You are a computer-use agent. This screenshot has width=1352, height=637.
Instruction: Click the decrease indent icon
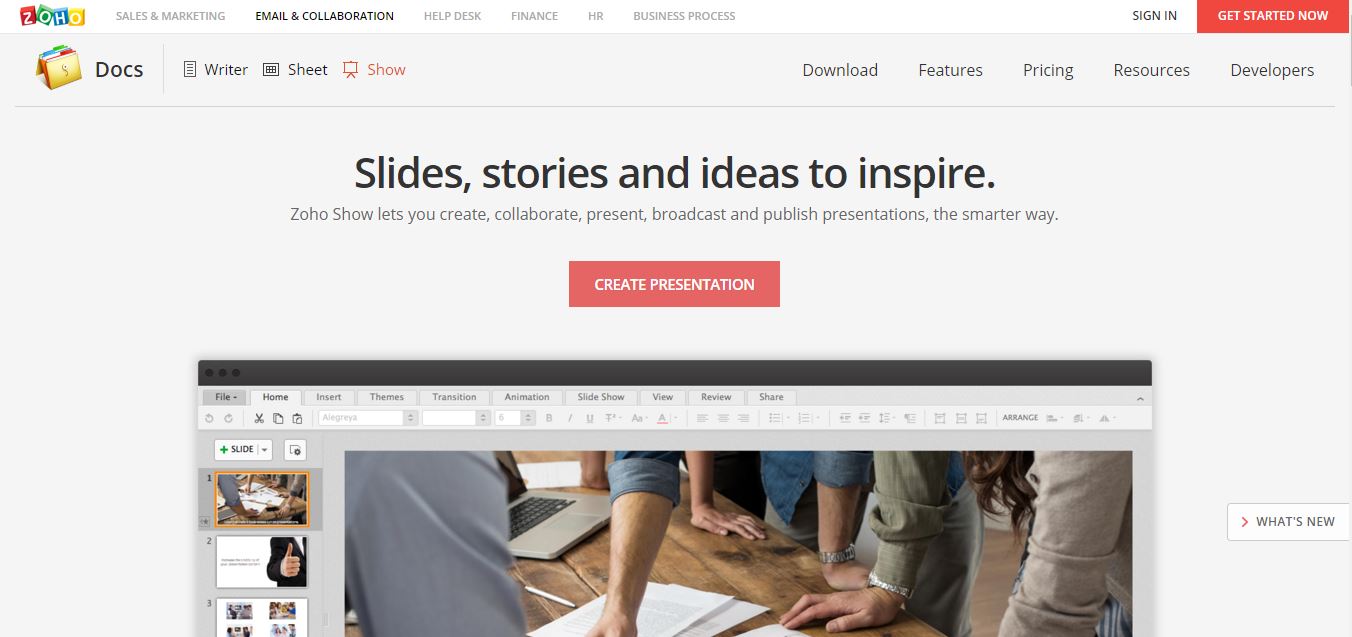[845, 418]
